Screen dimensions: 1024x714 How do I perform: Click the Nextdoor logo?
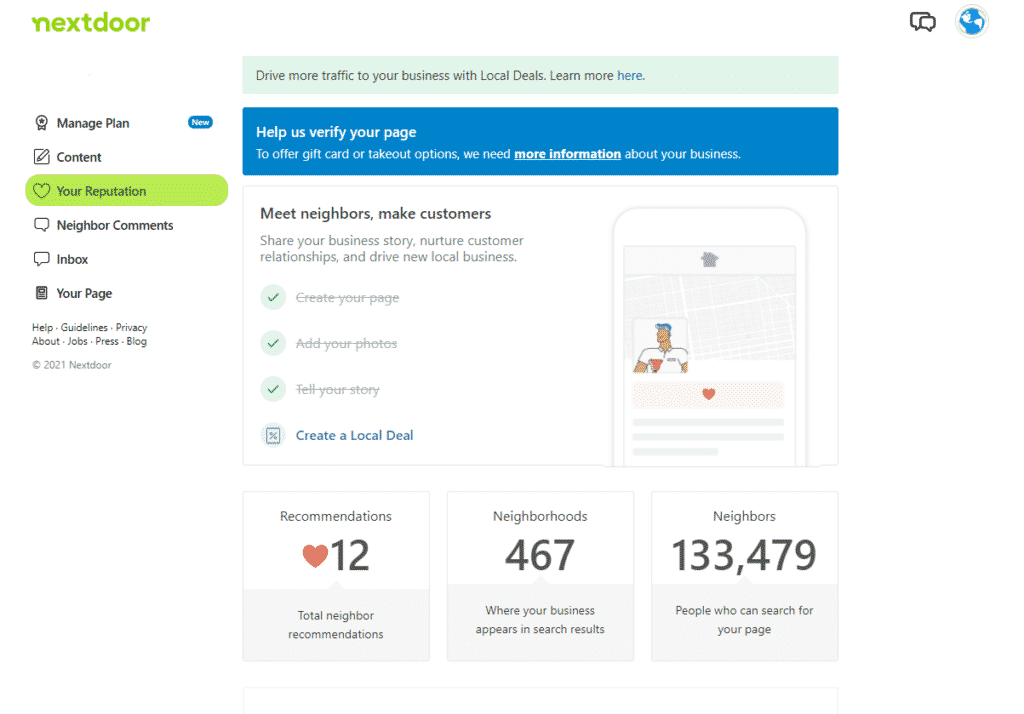[x=90, y=22]
